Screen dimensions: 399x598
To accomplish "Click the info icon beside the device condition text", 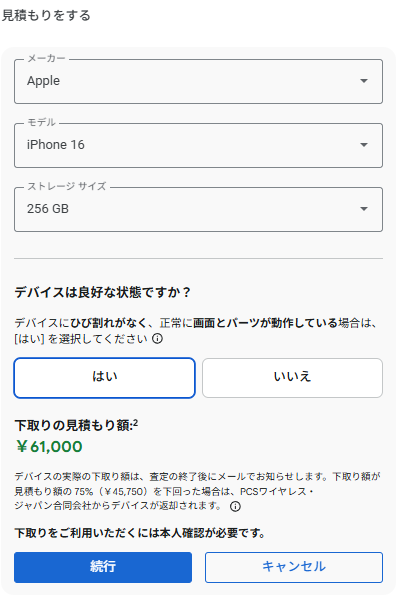I will pos(158,339).
